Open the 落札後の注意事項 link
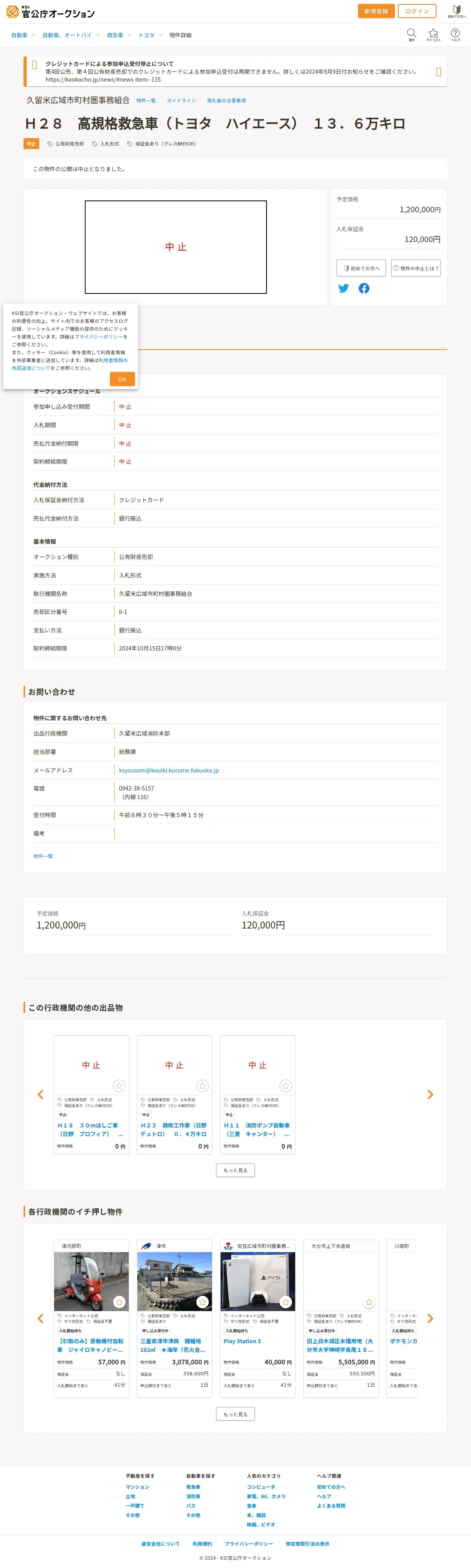This screenshot has width=471, height=1568. (x=226, y=100)
